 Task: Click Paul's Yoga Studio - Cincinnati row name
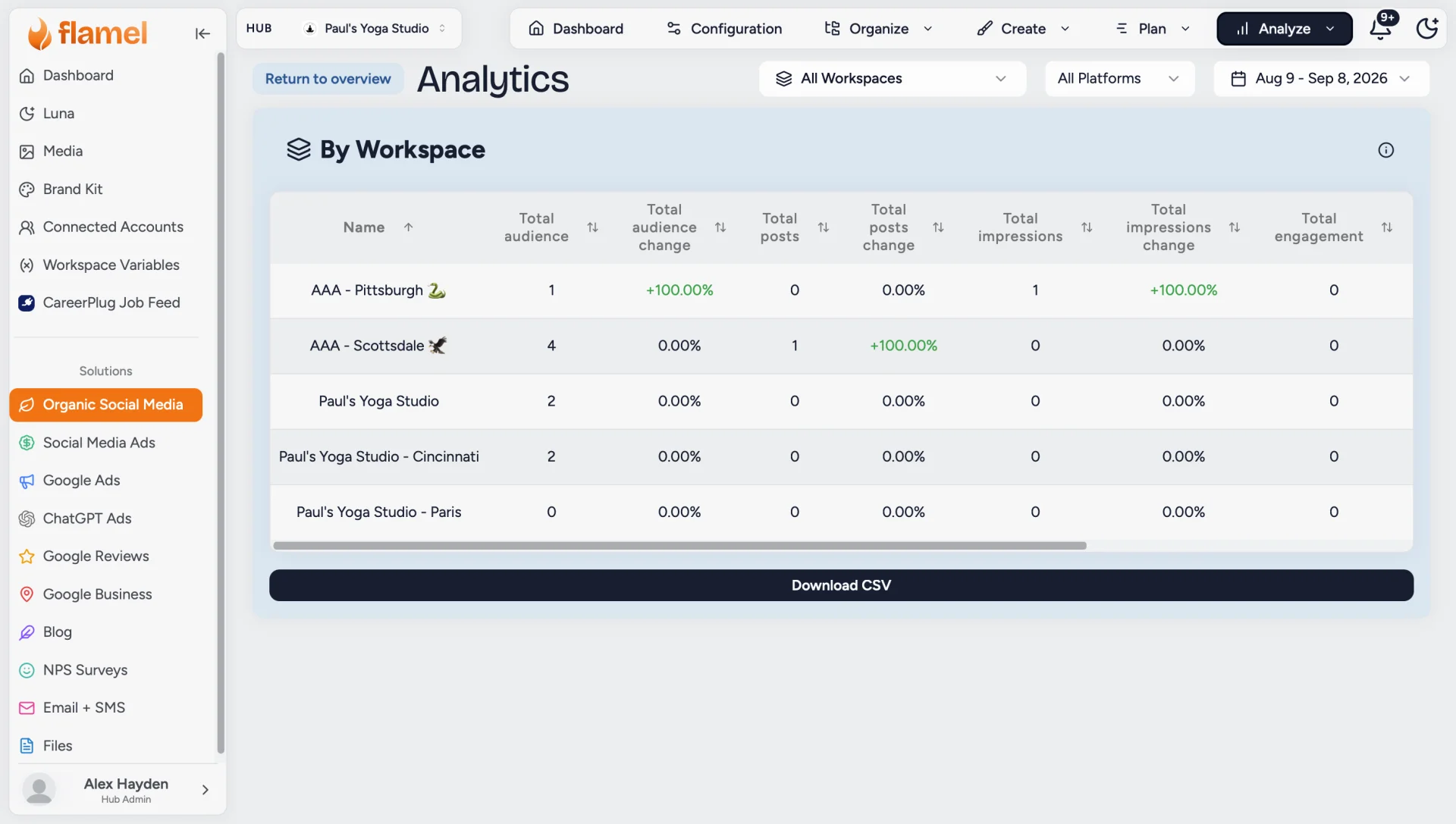point(378,456)
